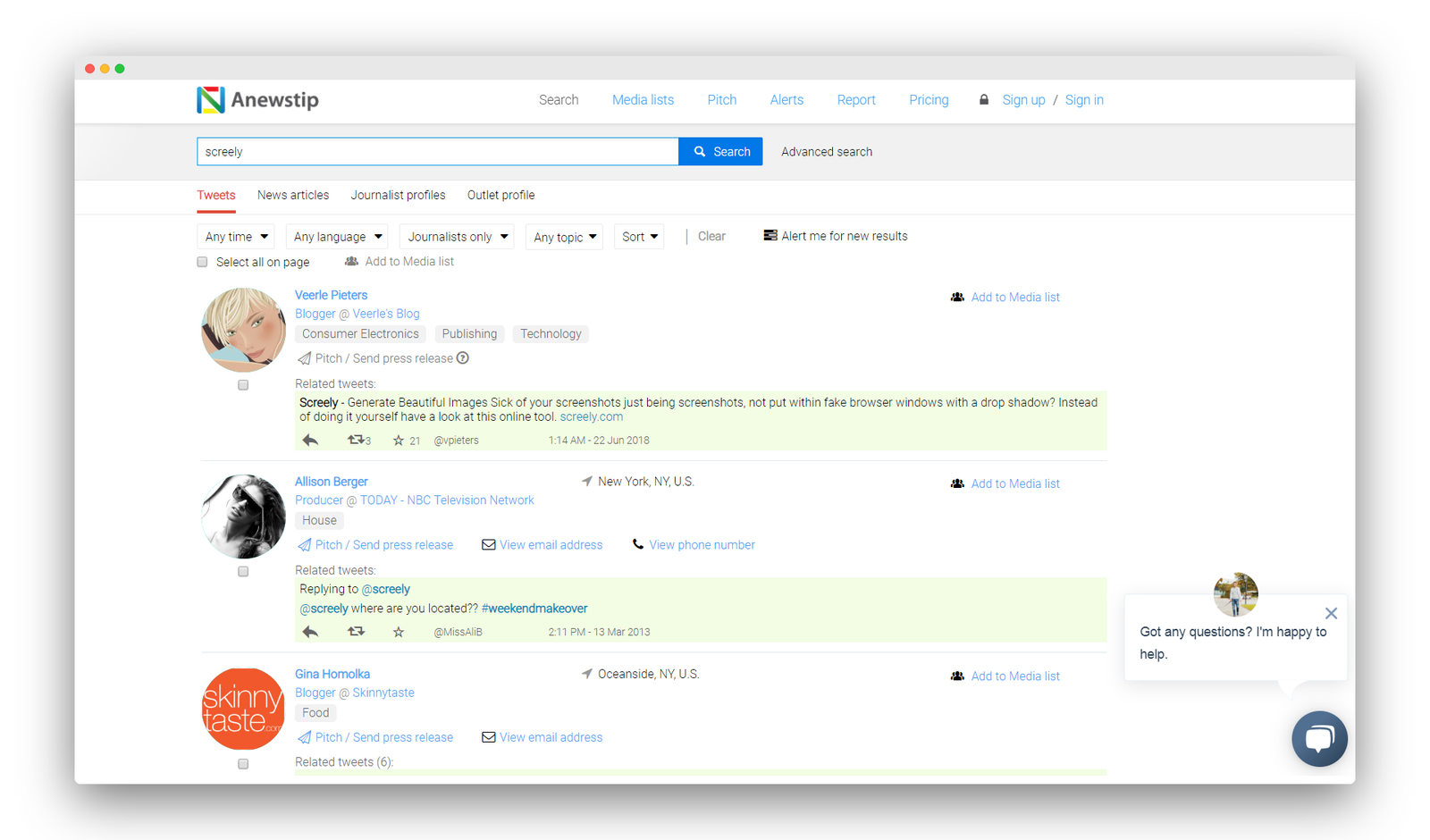Image resolution: width=1430 pixels, height=840 pixels.
Task: Close the chat help popup
Action: (x=1331, y=613)
